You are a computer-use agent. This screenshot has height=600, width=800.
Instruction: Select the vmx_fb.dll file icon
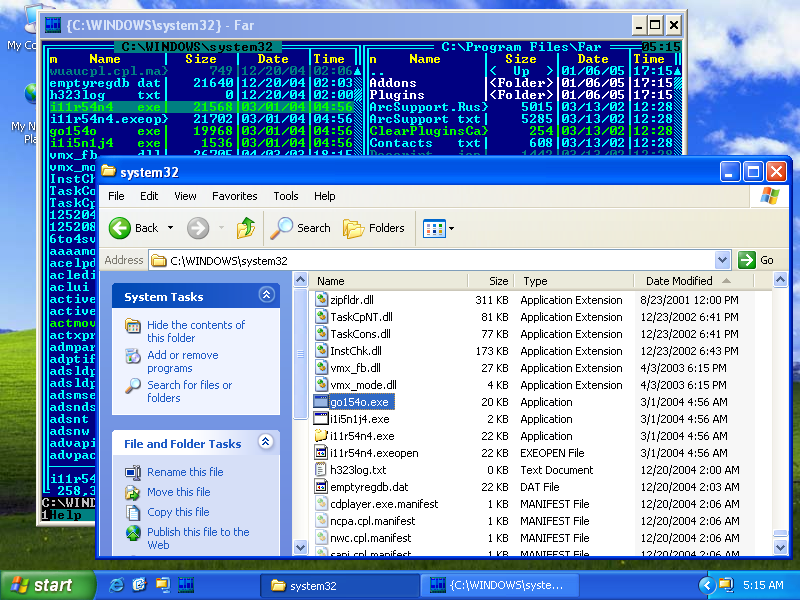point(321,368)
